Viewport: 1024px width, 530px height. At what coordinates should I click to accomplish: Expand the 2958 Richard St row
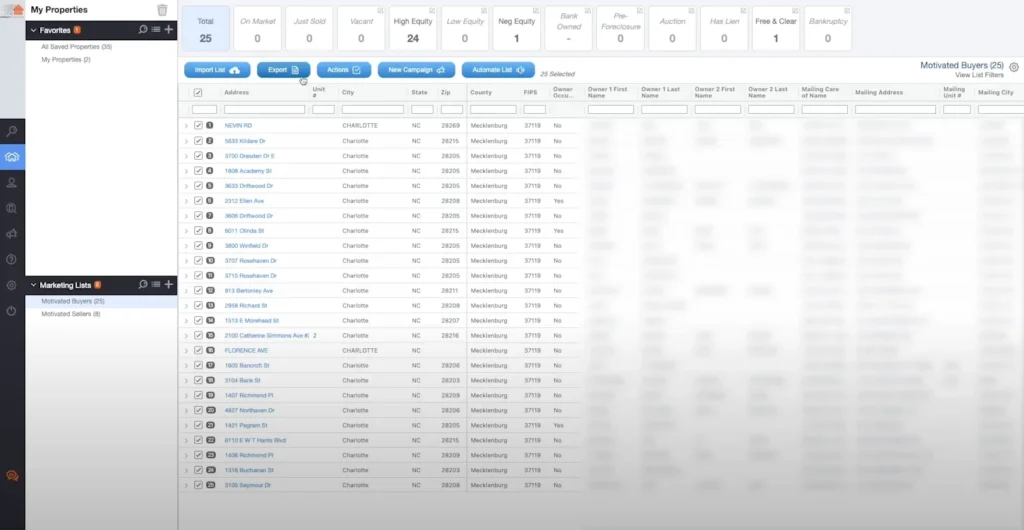[186, 305]
